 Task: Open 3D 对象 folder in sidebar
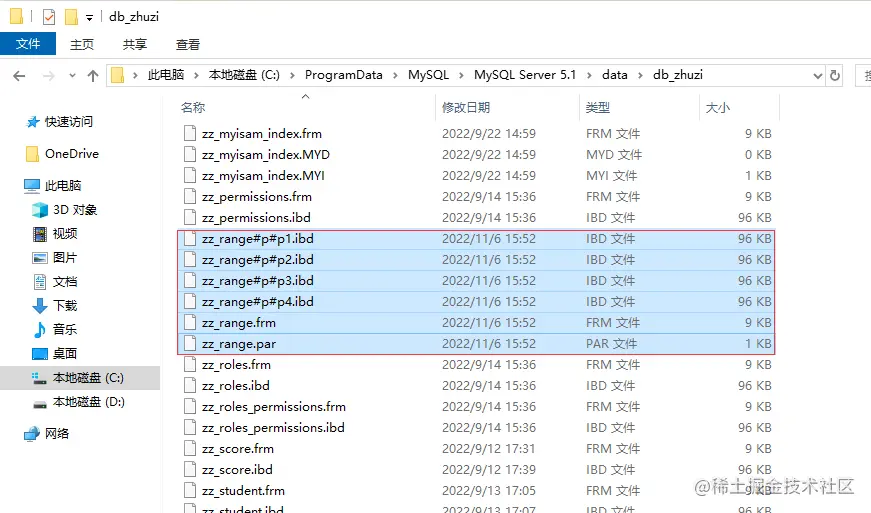click(75, 210)
